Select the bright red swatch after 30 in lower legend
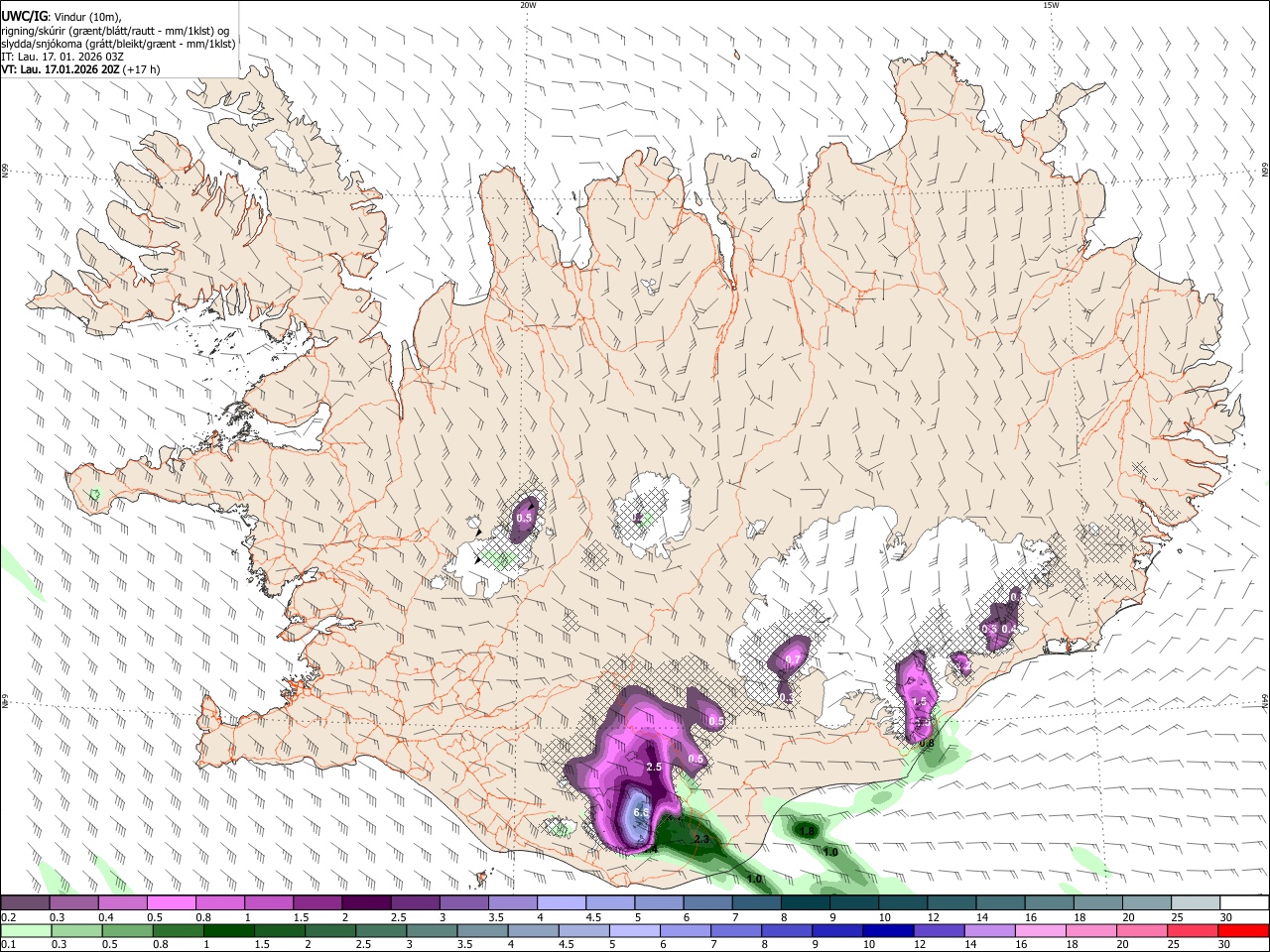The height and width of the screenshot is (952, 1270). [x=1243, y=930]
